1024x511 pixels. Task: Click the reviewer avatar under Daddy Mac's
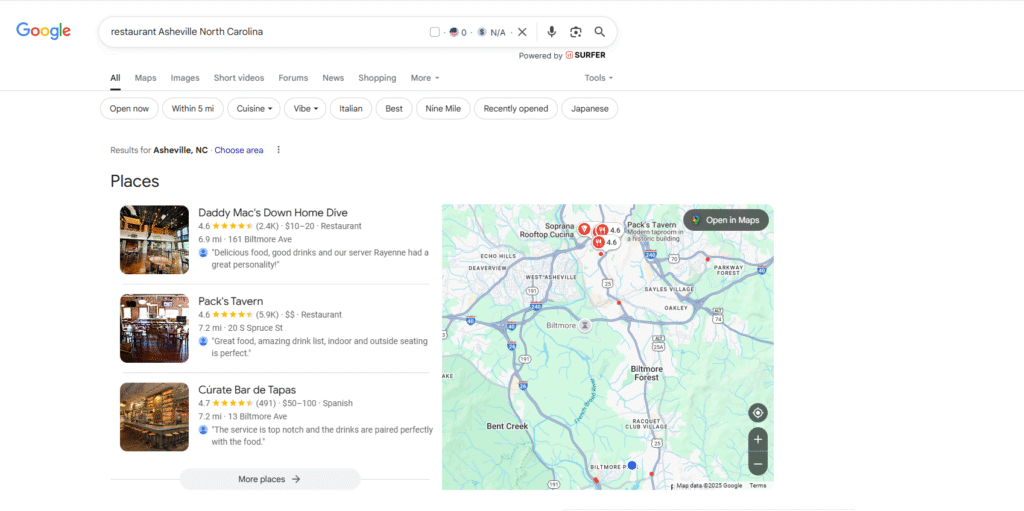pos(203,253)
